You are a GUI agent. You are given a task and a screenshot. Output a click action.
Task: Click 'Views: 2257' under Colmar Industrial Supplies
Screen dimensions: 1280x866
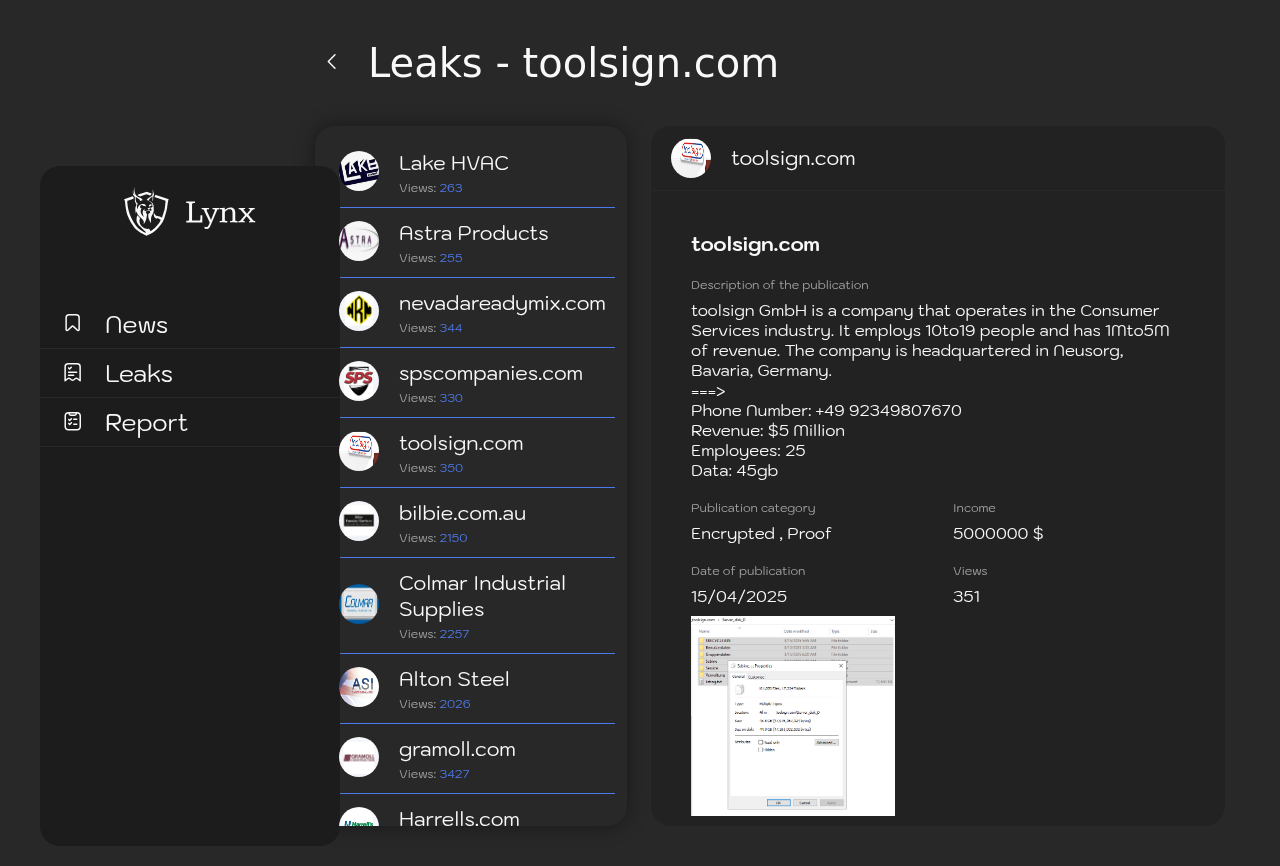(434, 634)
